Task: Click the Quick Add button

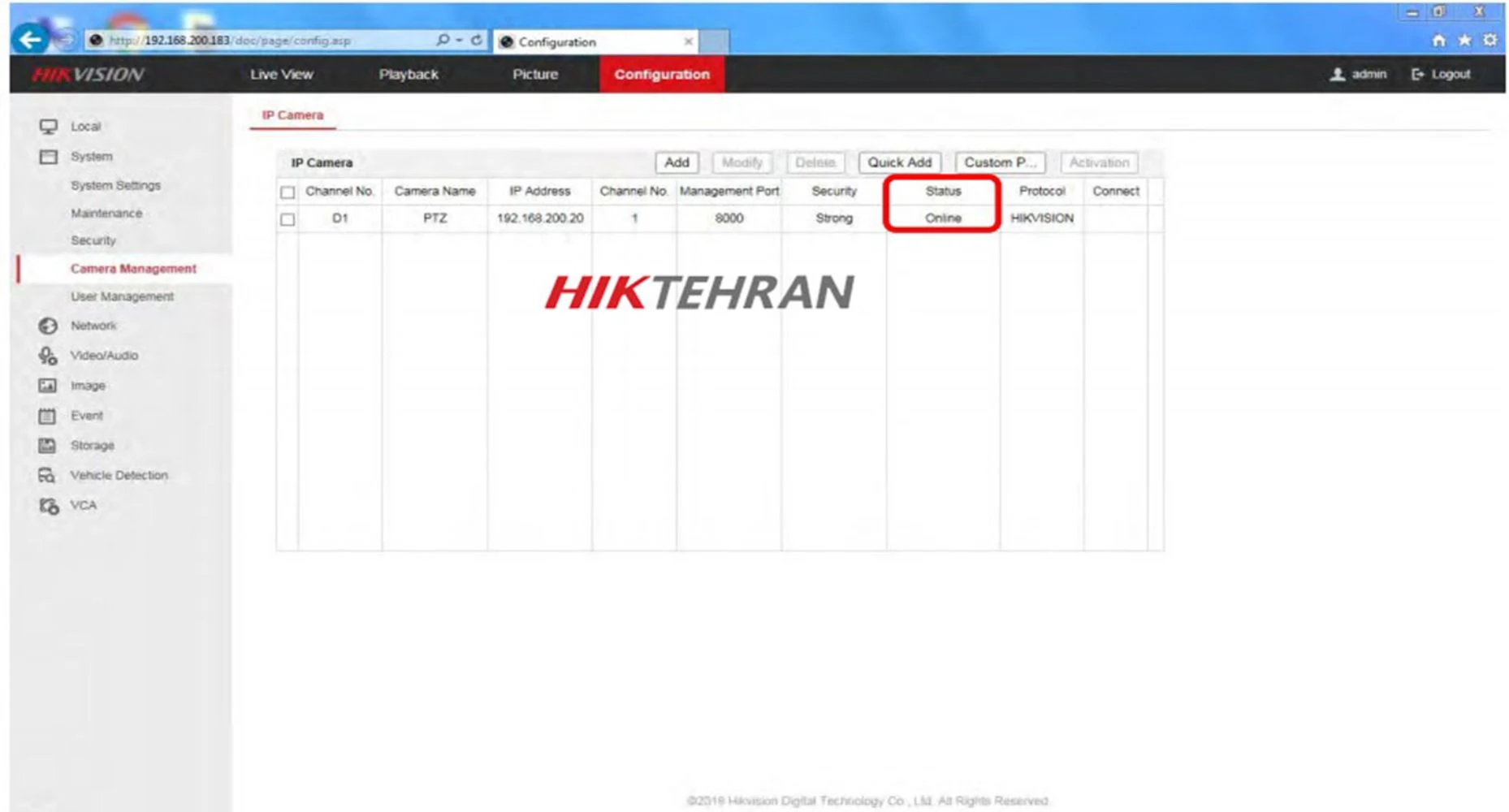Action: click(x=900, y=162)
